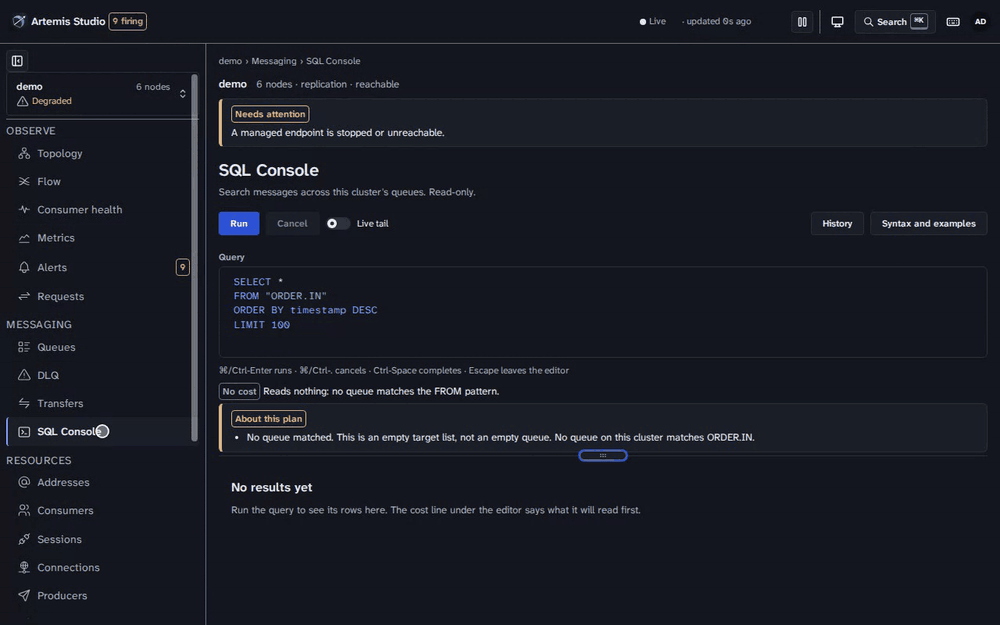This screenshot has width=1000, height=625.
Task: Click the No results yet heading
Action: point(272,487)
